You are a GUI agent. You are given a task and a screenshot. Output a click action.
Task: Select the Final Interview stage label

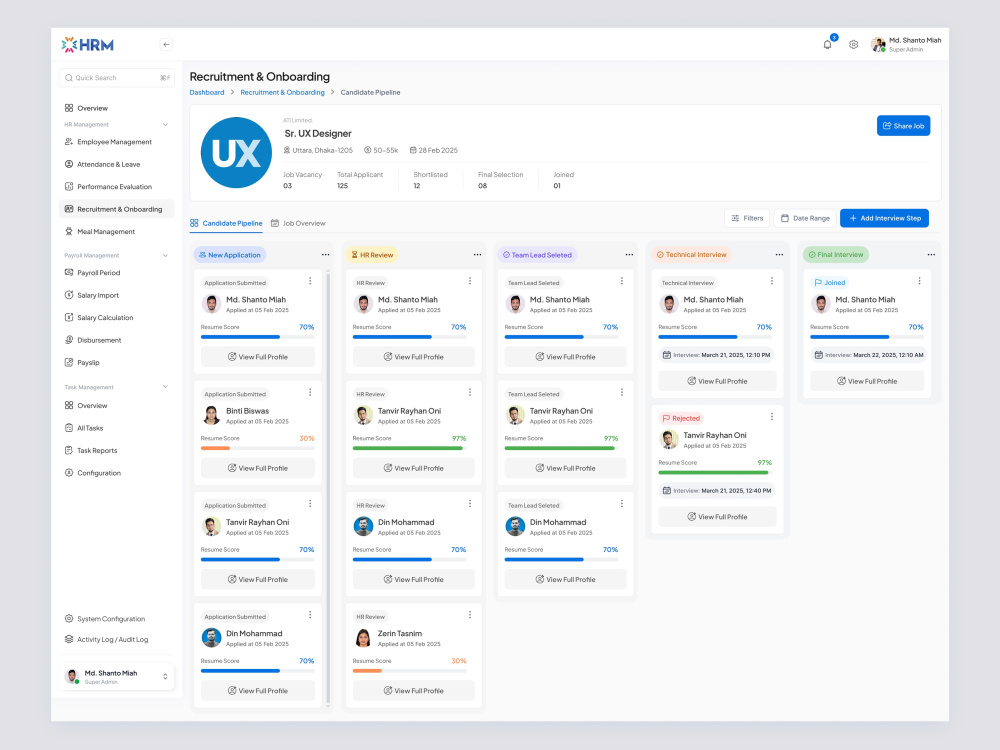835,254
